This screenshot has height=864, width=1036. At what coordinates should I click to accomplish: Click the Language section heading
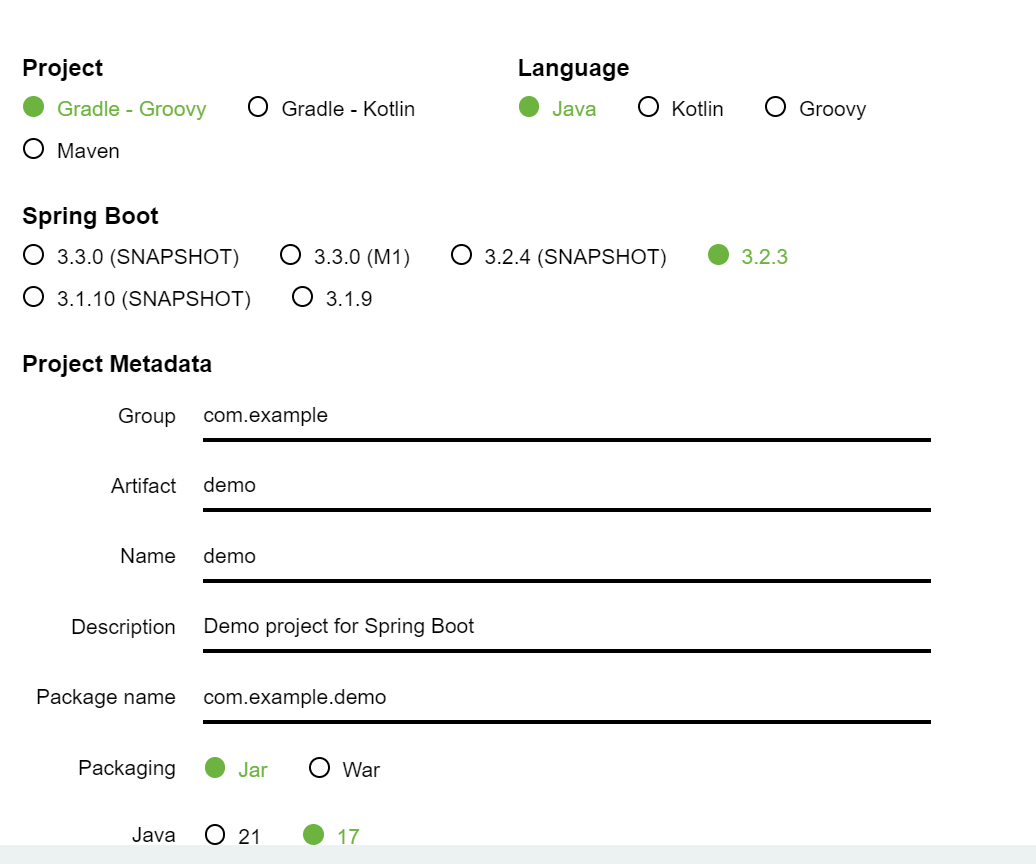pos(574,68)
